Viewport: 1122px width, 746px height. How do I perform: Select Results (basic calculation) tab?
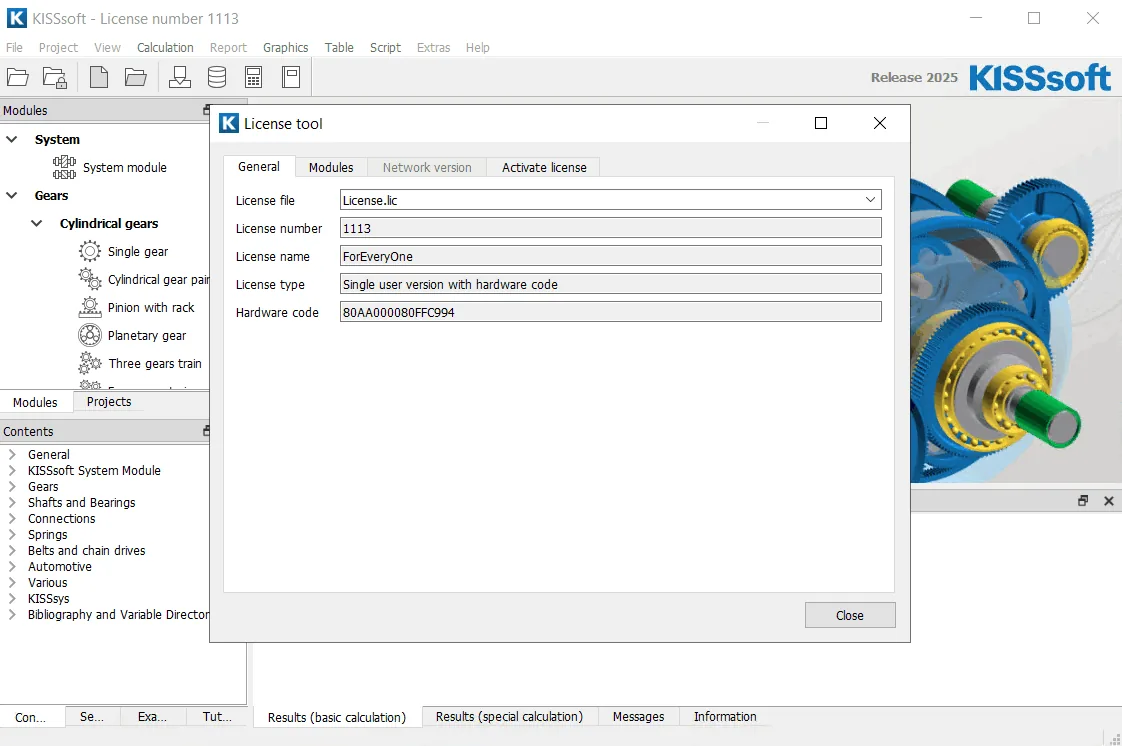337,717
